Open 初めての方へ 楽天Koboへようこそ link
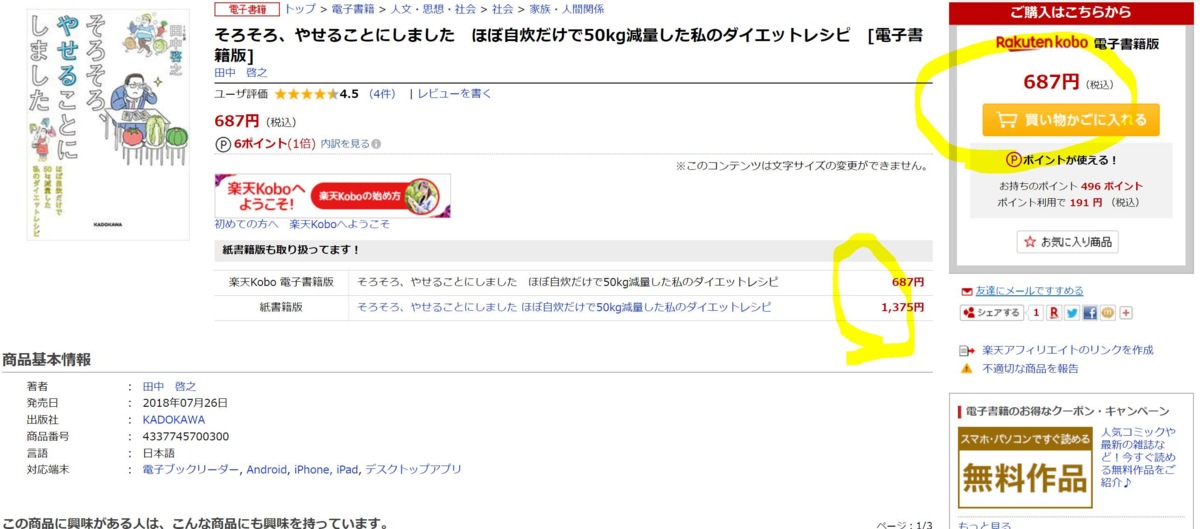Screen dimensions: 1200x529 302,224
